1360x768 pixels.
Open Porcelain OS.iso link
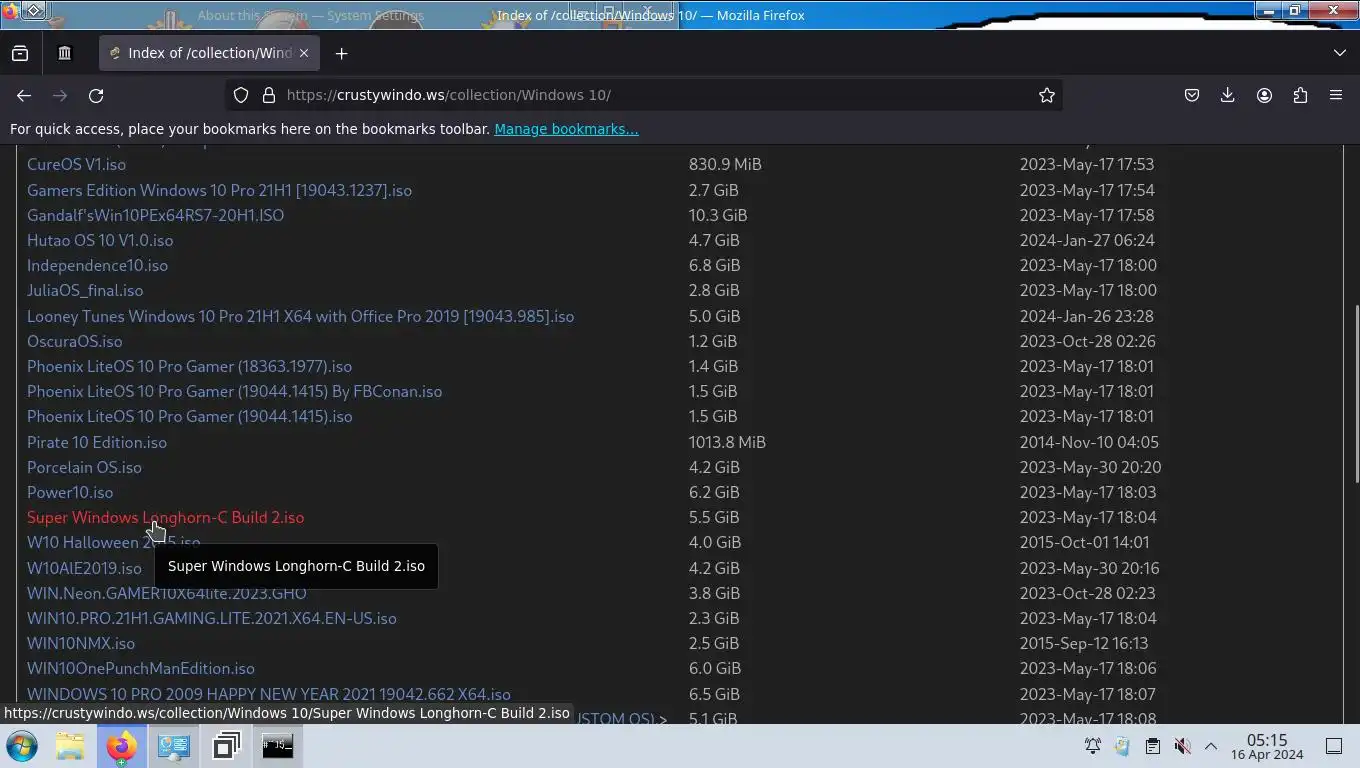click(x=84, y=467)
